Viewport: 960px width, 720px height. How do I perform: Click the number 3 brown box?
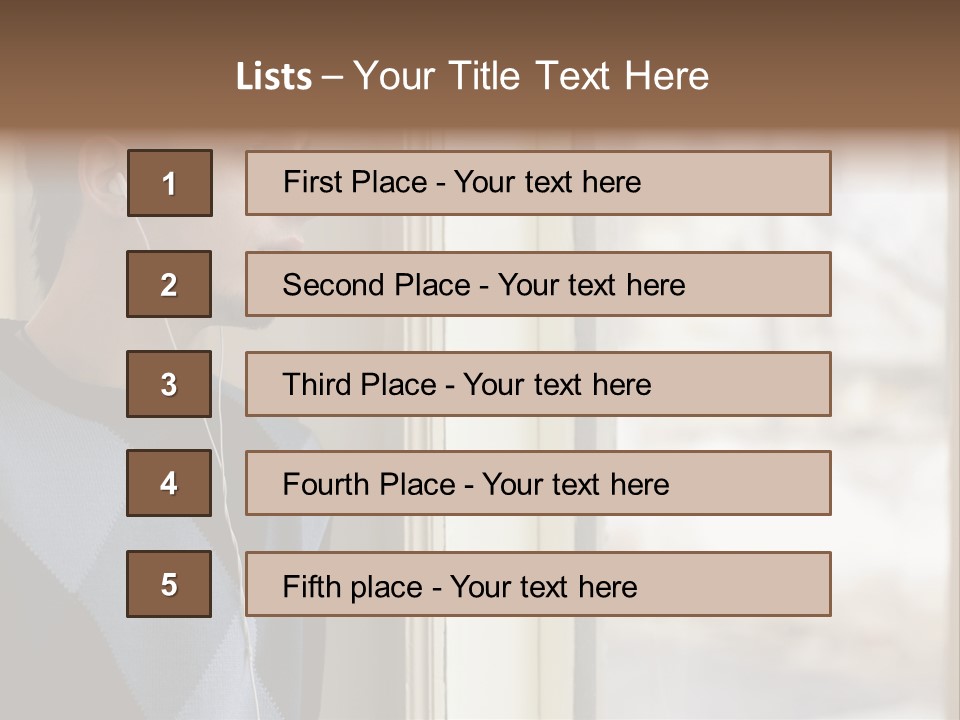pyautogui.click(x=169, y=384)
